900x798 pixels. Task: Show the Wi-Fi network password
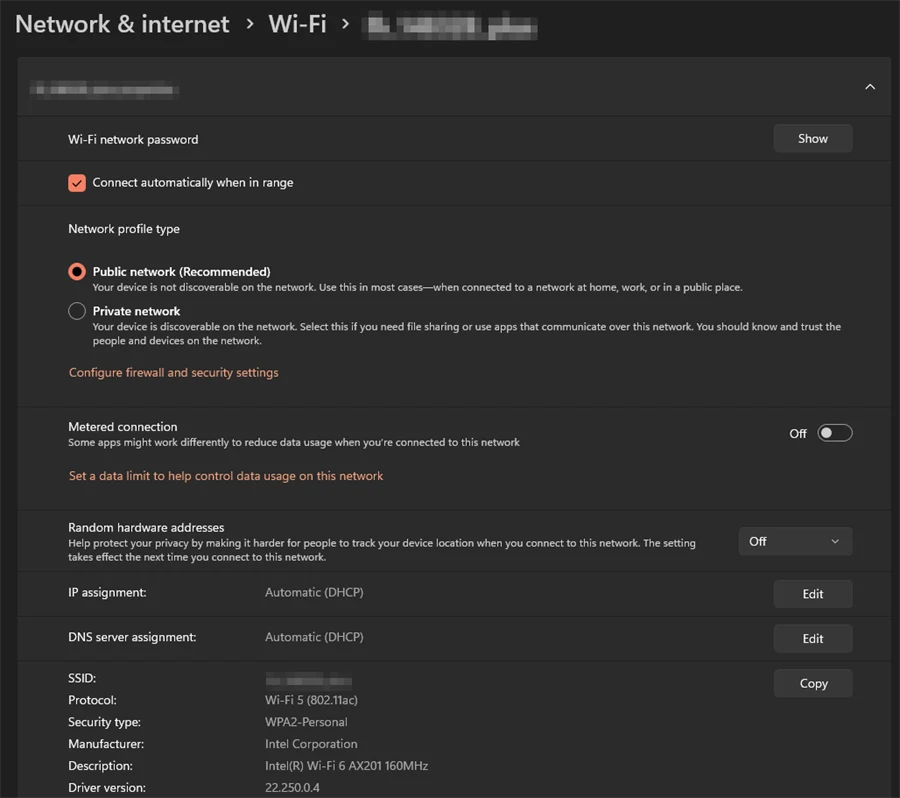tap(813, 138)
